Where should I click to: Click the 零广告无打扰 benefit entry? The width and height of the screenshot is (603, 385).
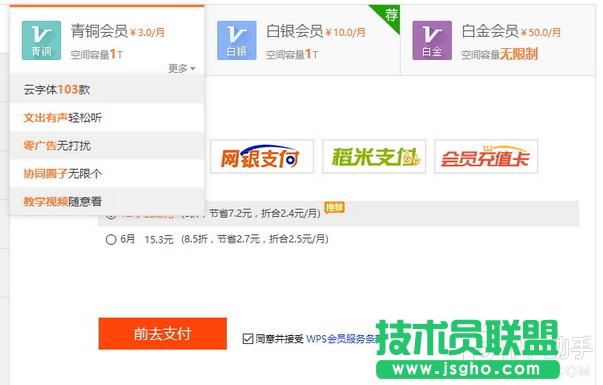point(107,145)
